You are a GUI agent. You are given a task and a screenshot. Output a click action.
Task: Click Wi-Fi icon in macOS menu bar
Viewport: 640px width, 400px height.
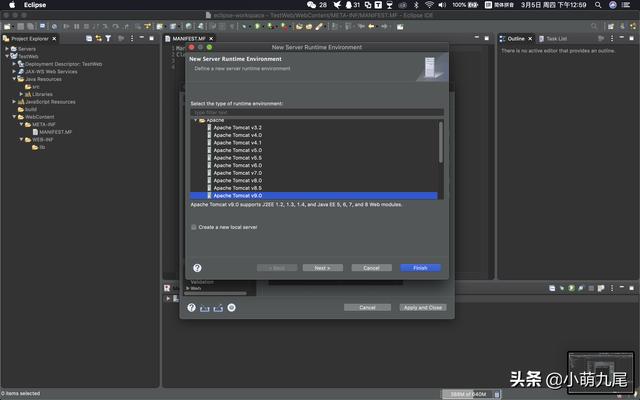pyautogui.click(x=429, y=5)
